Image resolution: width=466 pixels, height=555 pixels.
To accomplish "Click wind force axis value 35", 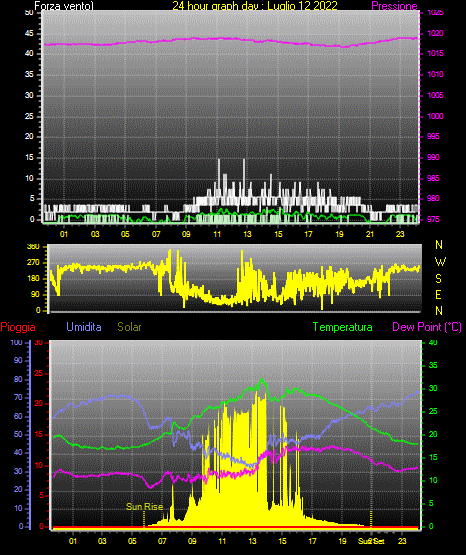I will (29, 74).
